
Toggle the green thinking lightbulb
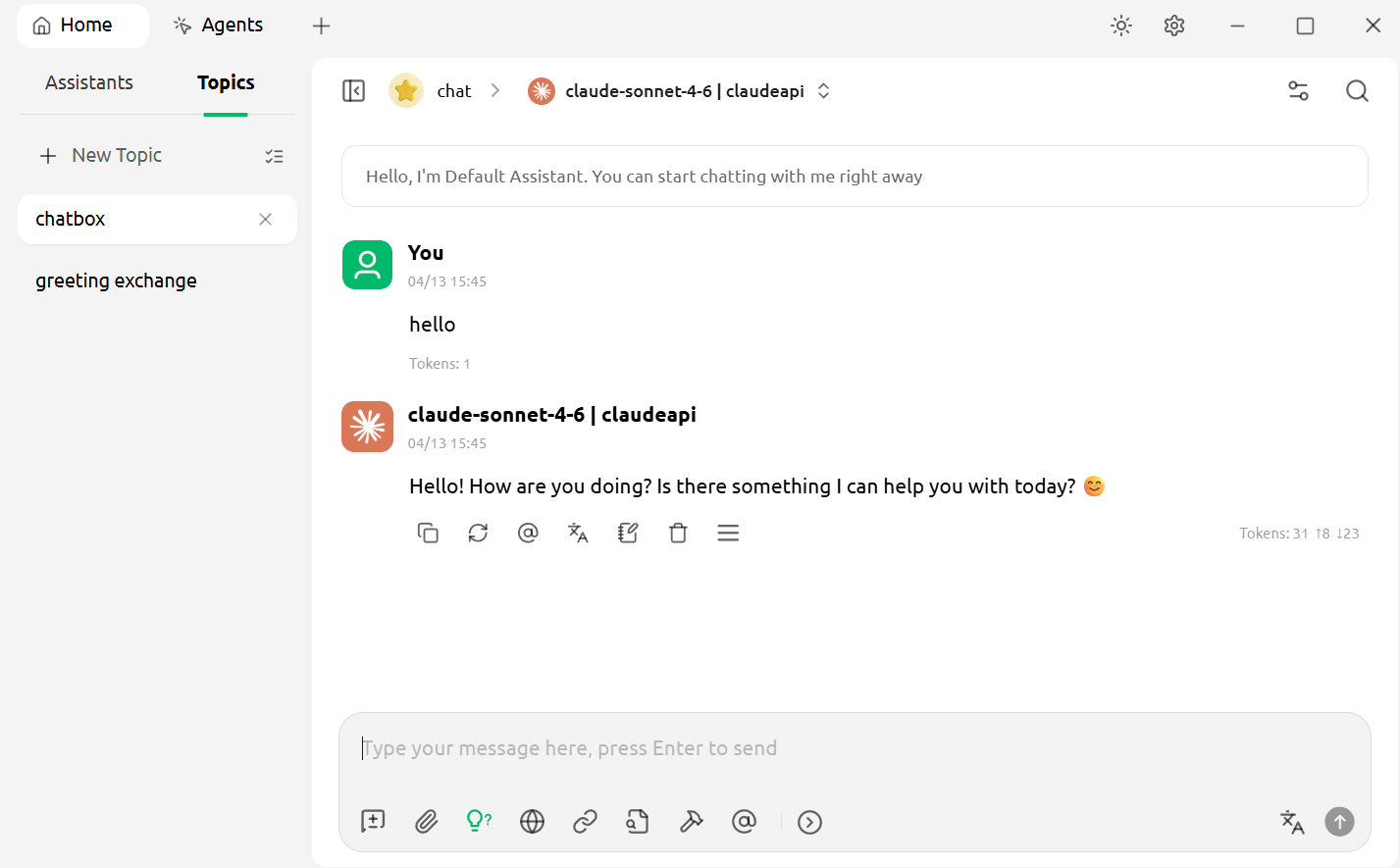479,821
